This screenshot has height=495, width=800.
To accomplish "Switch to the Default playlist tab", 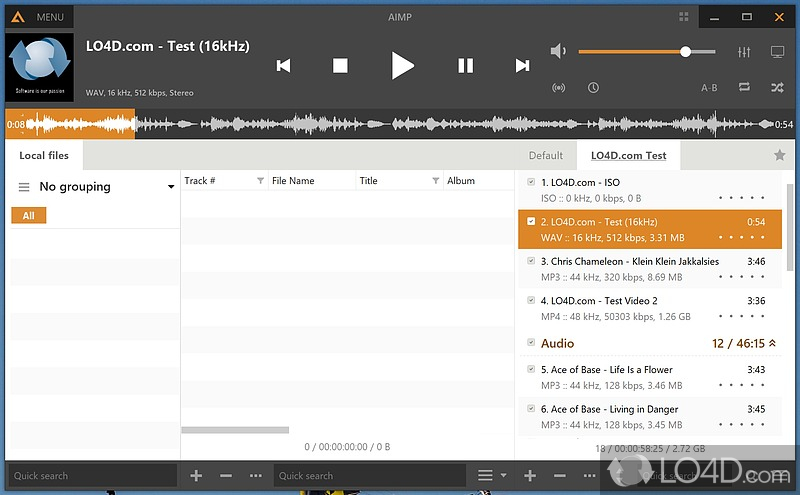I will (545, 156).
